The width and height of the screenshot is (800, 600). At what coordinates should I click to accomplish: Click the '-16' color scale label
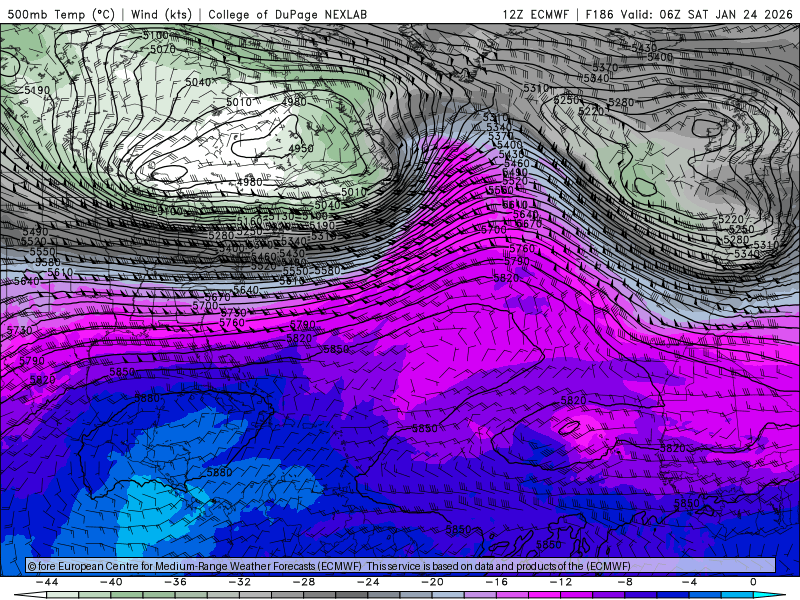pos(496,582)
